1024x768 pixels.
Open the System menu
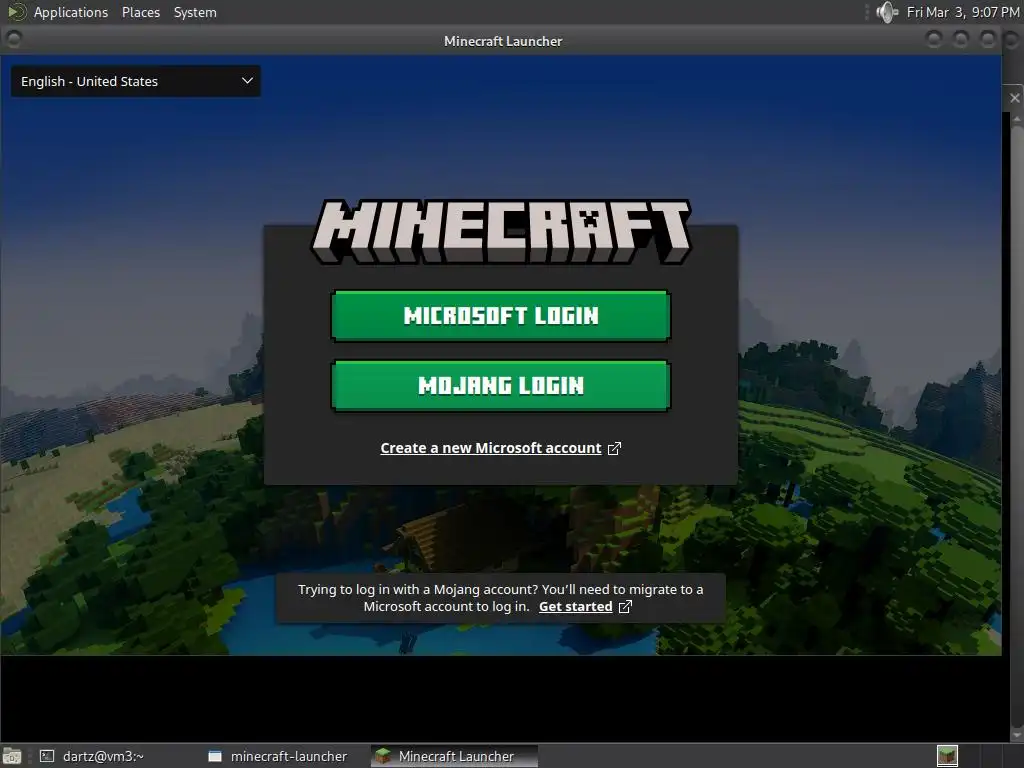click(195, 12)
